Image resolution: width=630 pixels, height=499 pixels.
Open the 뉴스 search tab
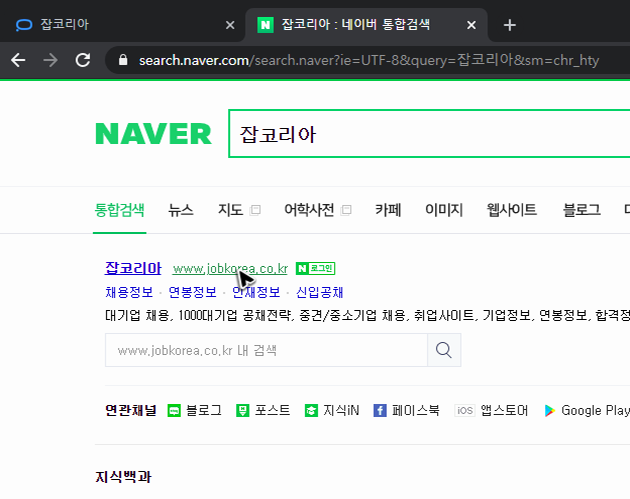181,210
